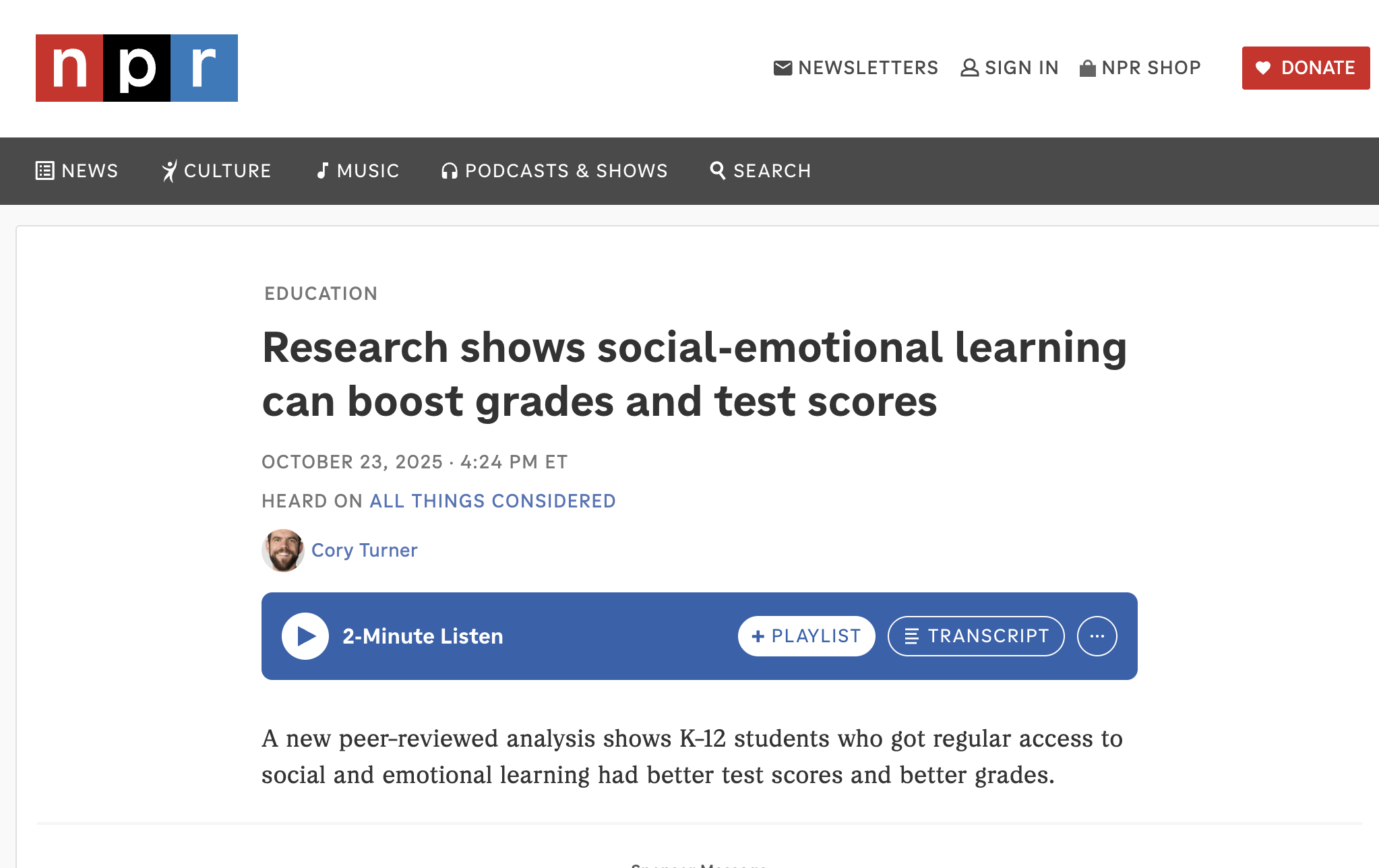Open the News section menu
The width and height of the screenshot is (1379, 868).
(x=77, y=171)
